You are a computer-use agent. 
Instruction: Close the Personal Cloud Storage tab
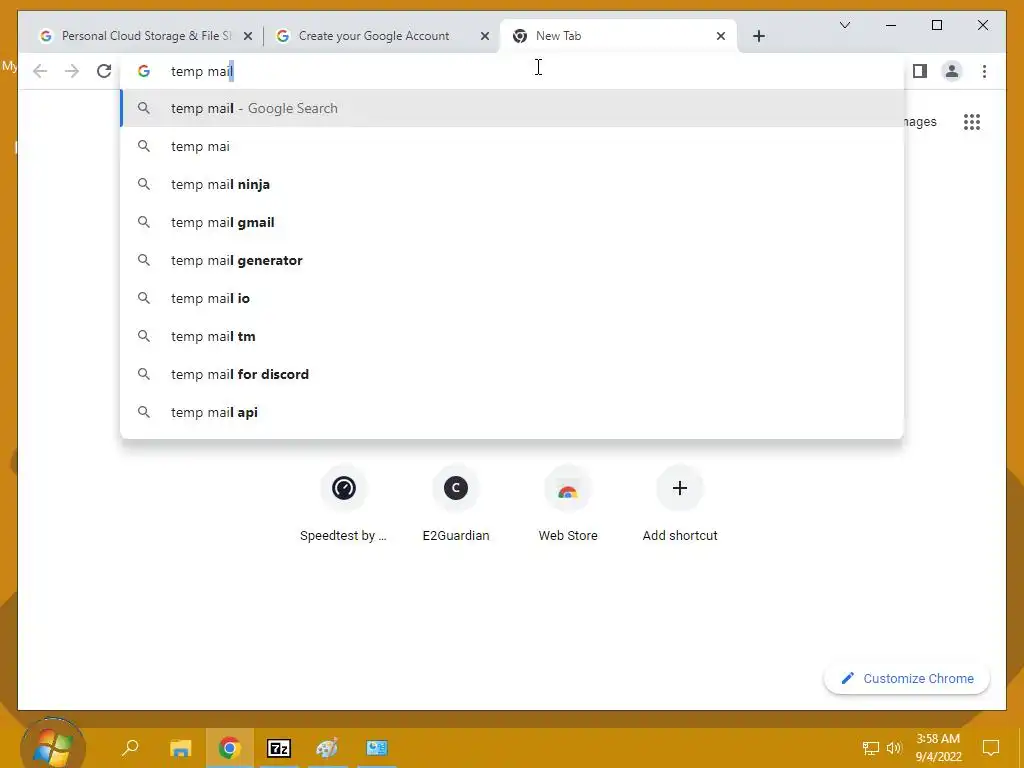(248, 36)
